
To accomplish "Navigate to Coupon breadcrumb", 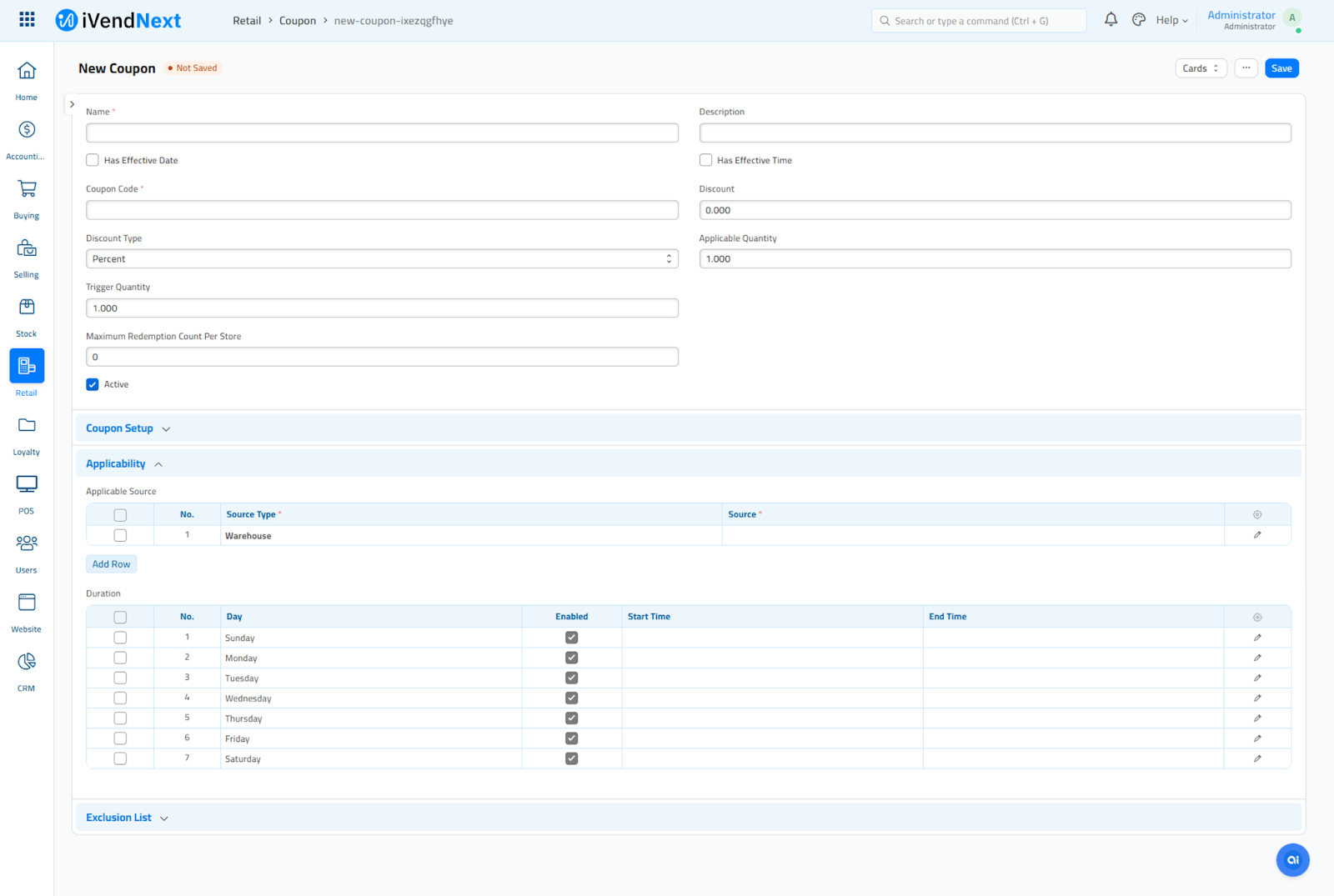I will coord(297,21).
